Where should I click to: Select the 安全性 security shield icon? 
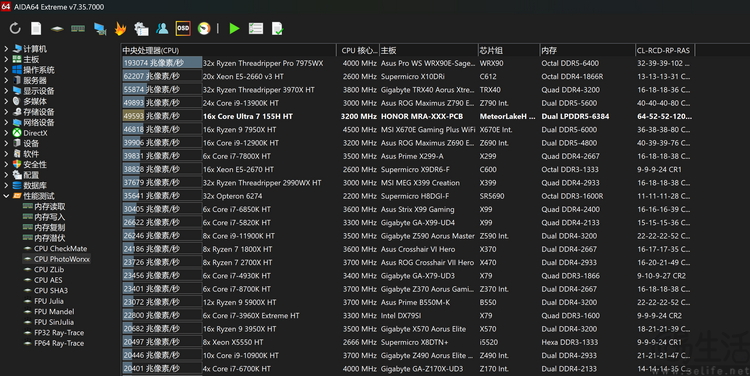[x=17, y=165]
